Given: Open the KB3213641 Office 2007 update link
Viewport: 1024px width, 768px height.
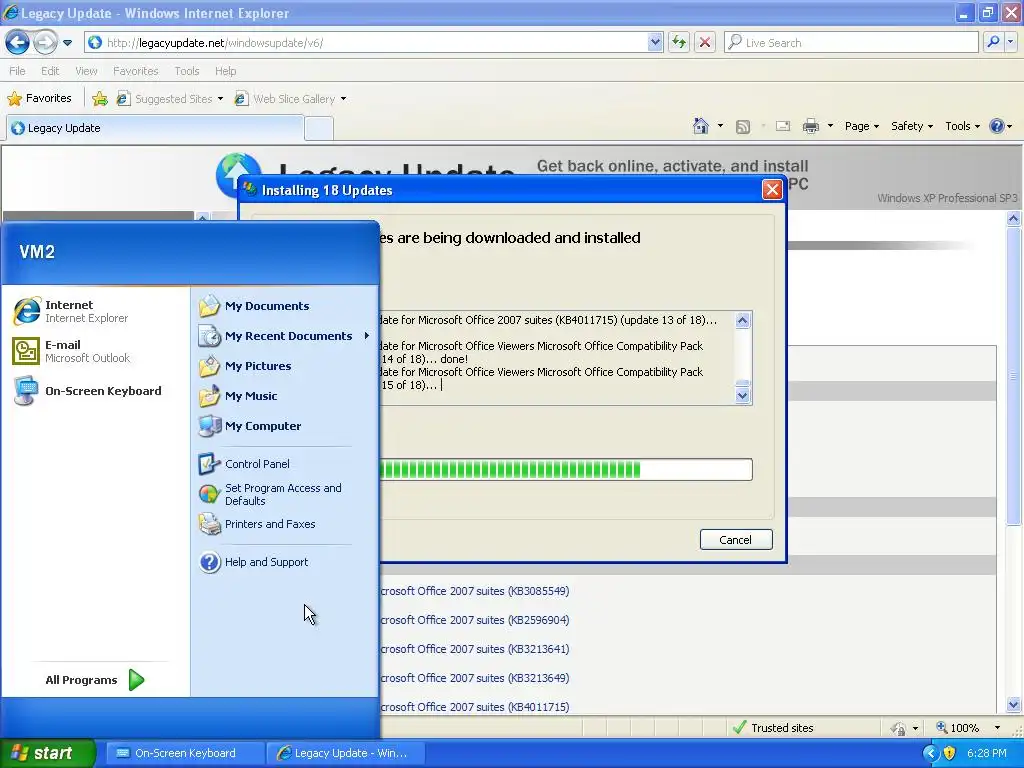Looking at the screenshot, I should [x=475, y=648].
